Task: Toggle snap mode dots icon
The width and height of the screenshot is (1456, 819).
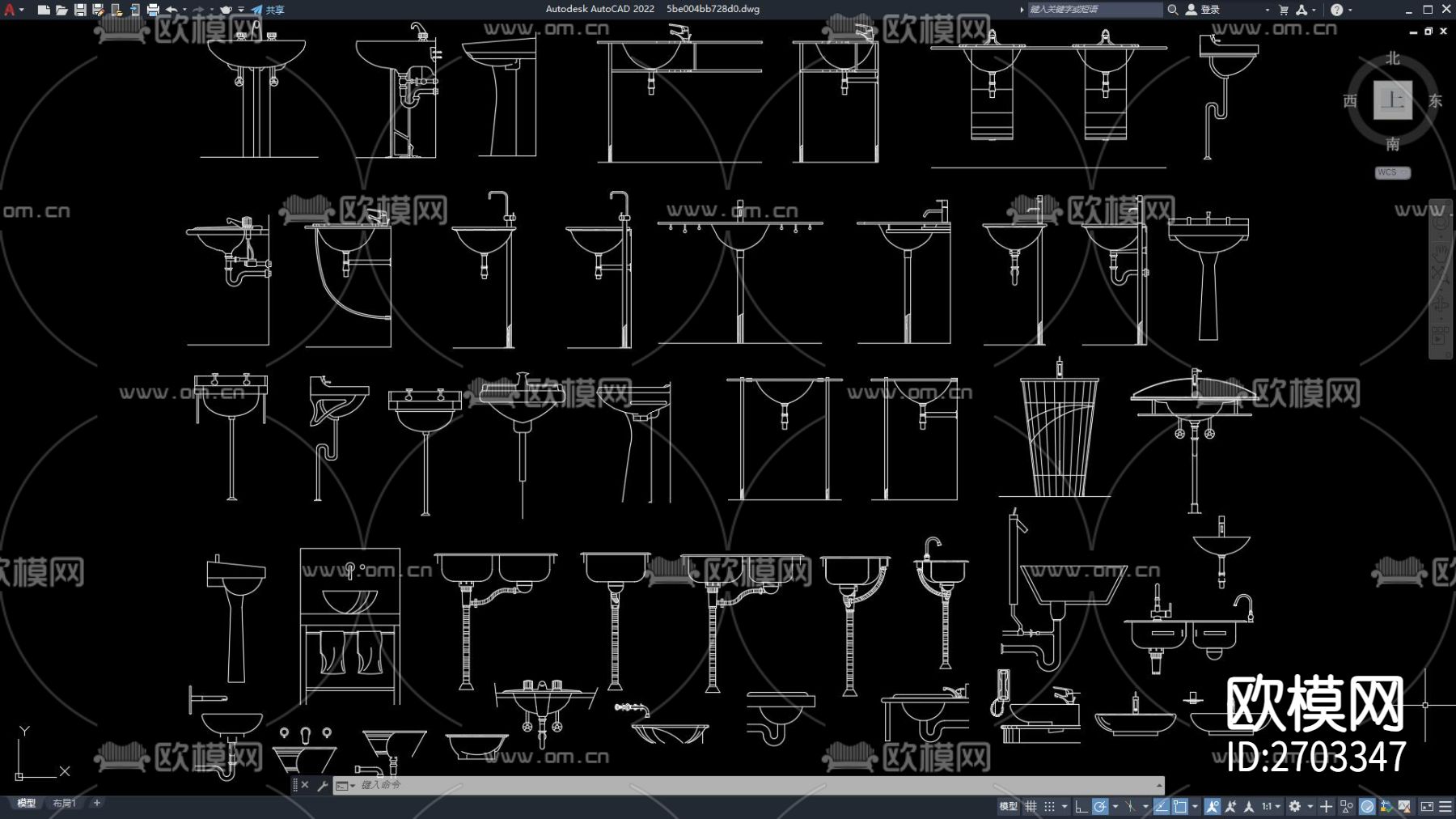Action: [1049, 806]
